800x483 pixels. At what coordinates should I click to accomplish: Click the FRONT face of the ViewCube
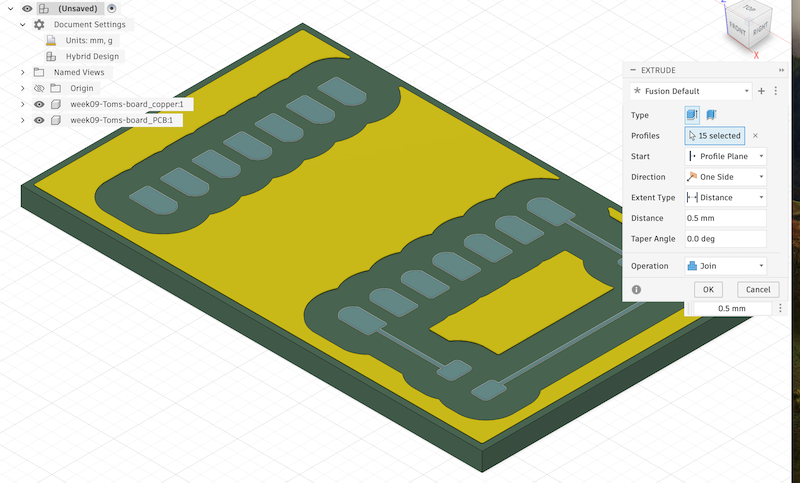point(737,30)
